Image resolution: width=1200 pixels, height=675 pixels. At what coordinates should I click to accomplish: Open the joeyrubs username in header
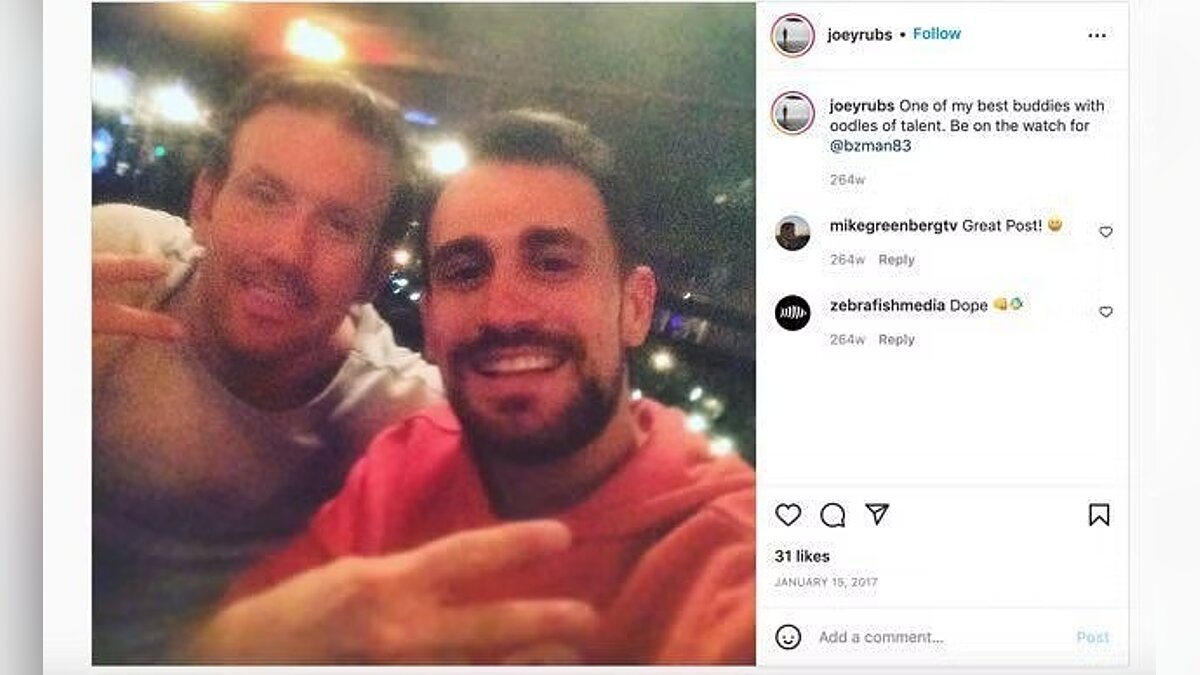(859, 35)
